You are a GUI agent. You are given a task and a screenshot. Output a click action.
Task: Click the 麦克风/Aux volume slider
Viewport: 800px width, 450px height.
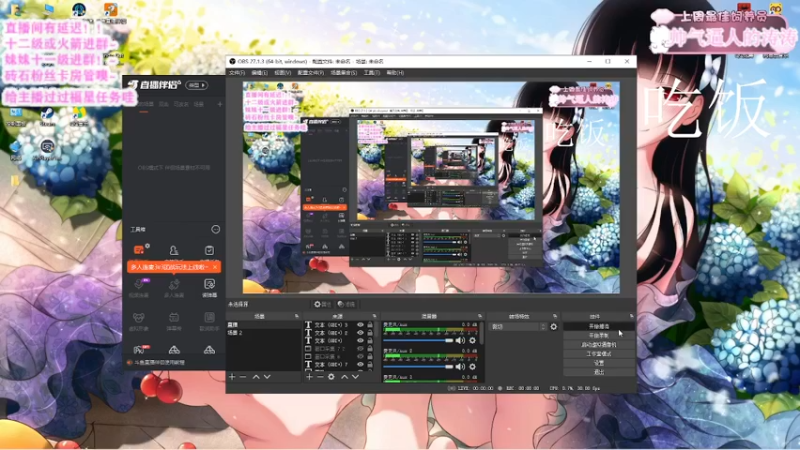(x=418, y=340)
